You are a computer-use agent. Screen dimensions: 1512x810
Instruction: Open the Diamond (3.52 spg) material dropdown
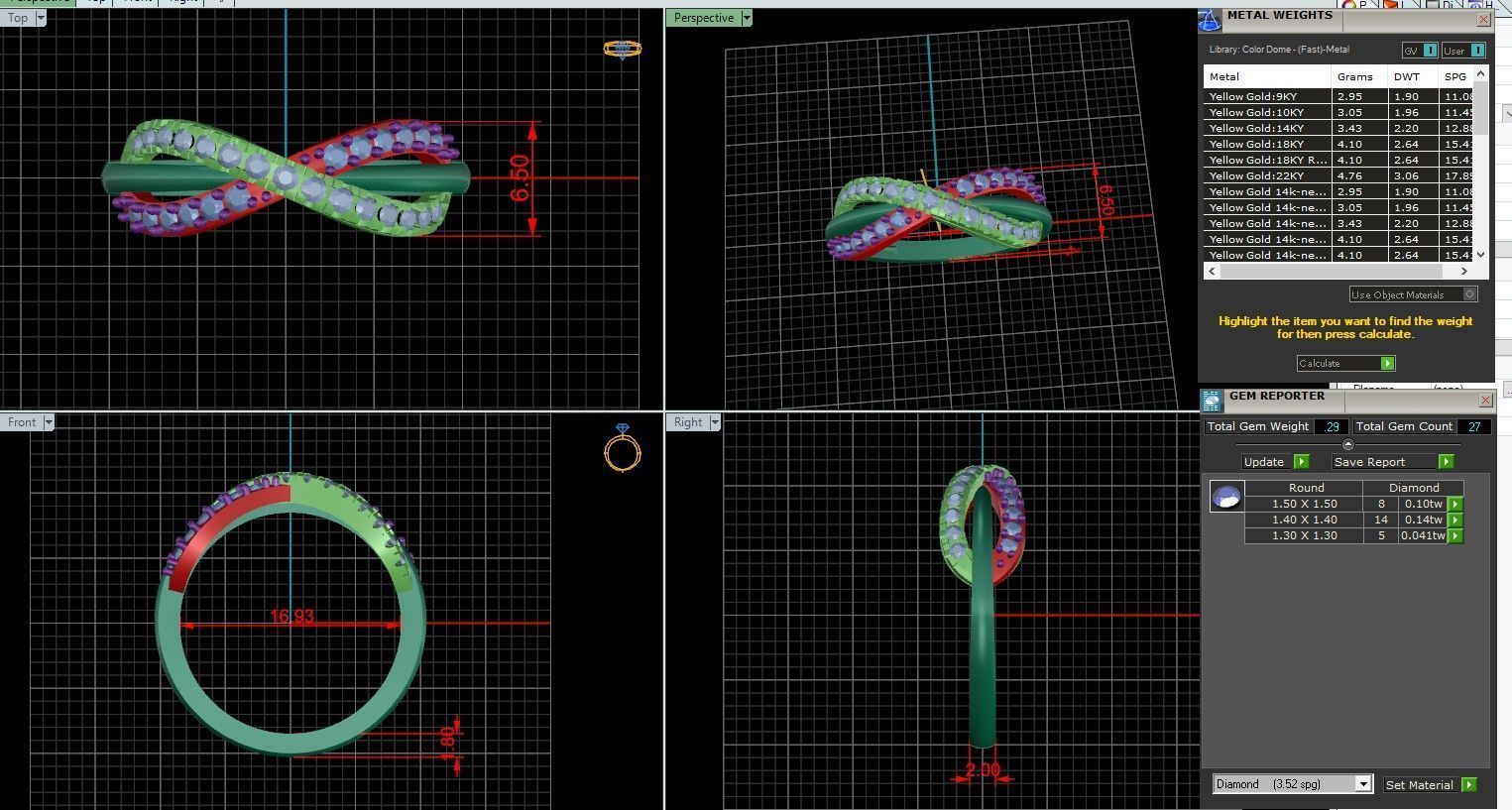coord(1363,784)
